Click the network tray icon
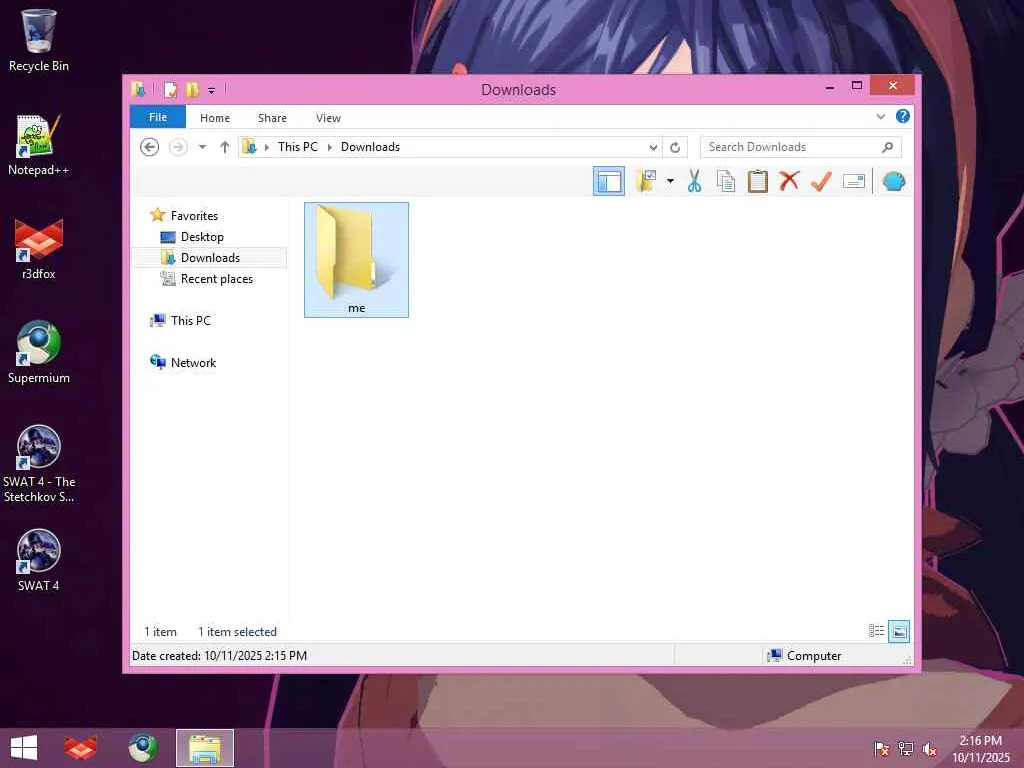This screenshot has height=768, width=1024. click(x=906, y=749)
